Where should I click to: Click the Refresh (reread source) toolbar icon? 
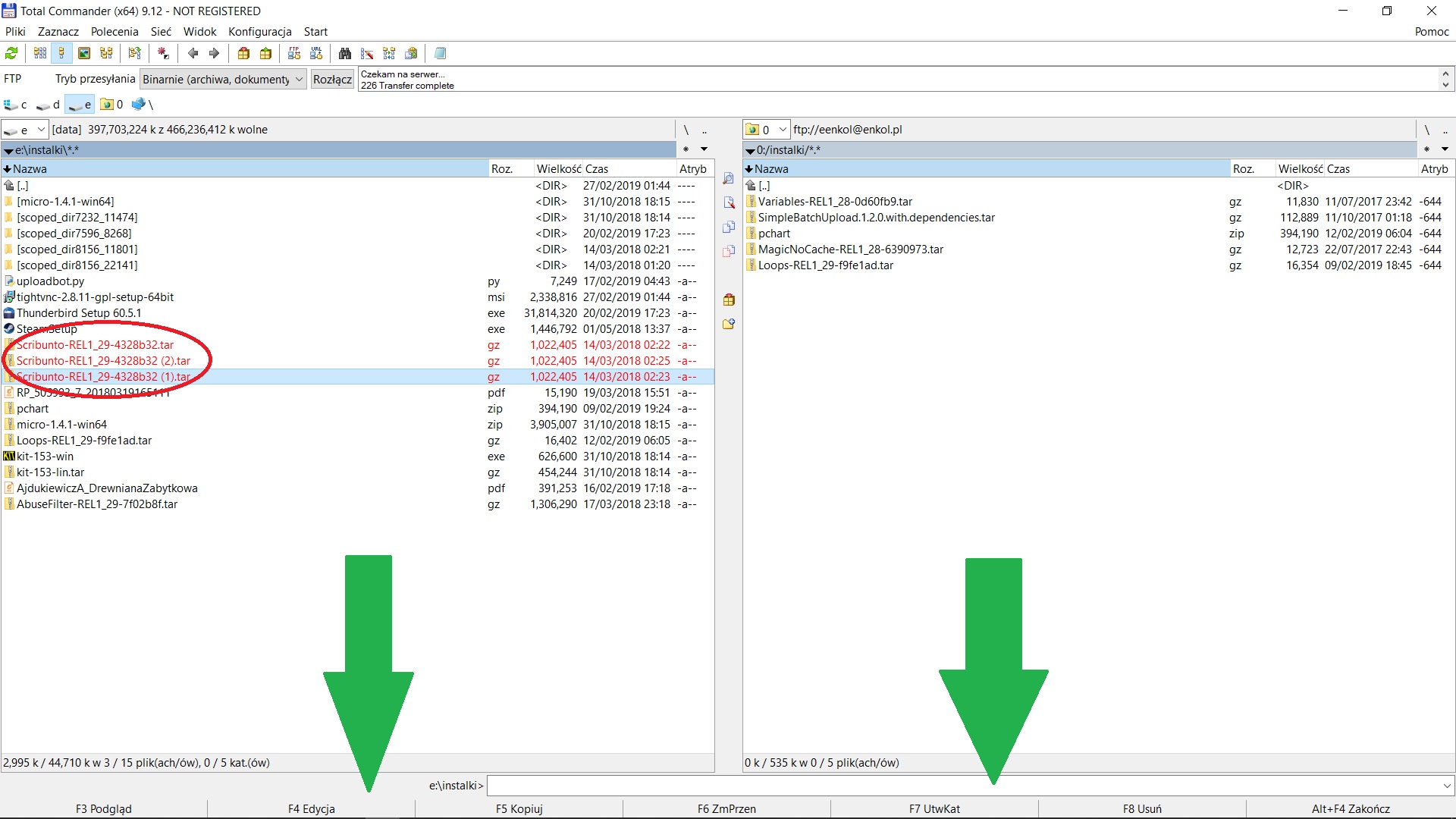coord(11,53)
